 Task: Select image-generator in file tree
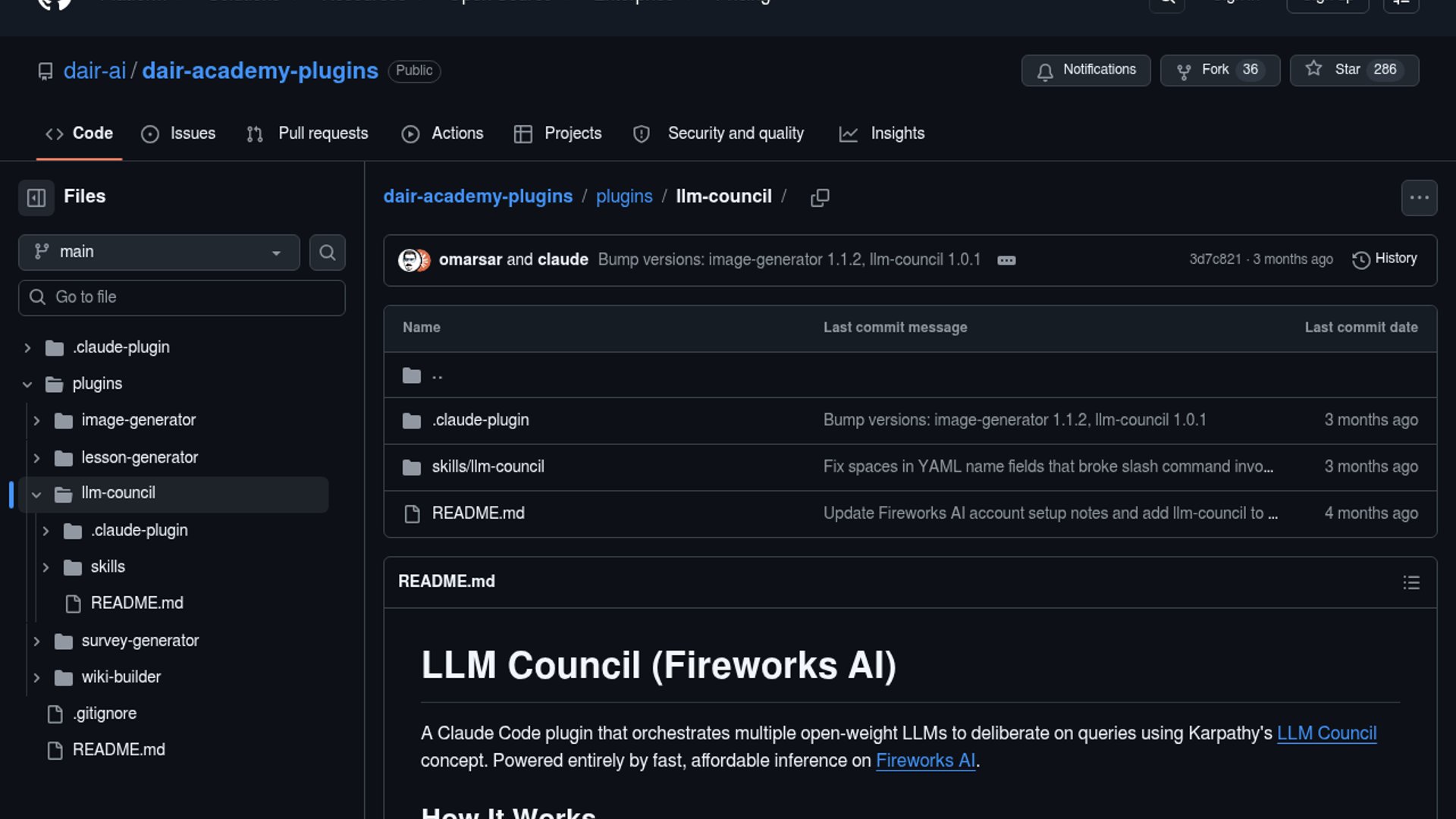[138, 420]
